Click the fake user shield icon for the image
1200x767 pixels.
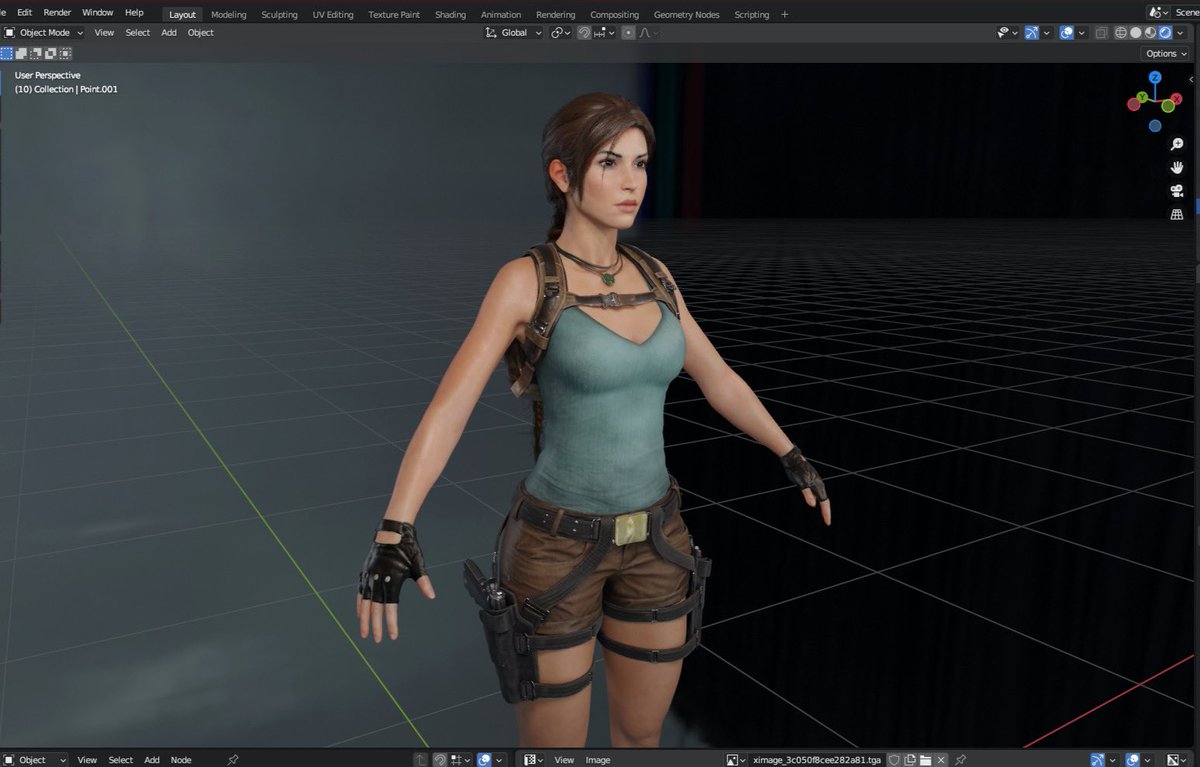(x=894, y=760)
